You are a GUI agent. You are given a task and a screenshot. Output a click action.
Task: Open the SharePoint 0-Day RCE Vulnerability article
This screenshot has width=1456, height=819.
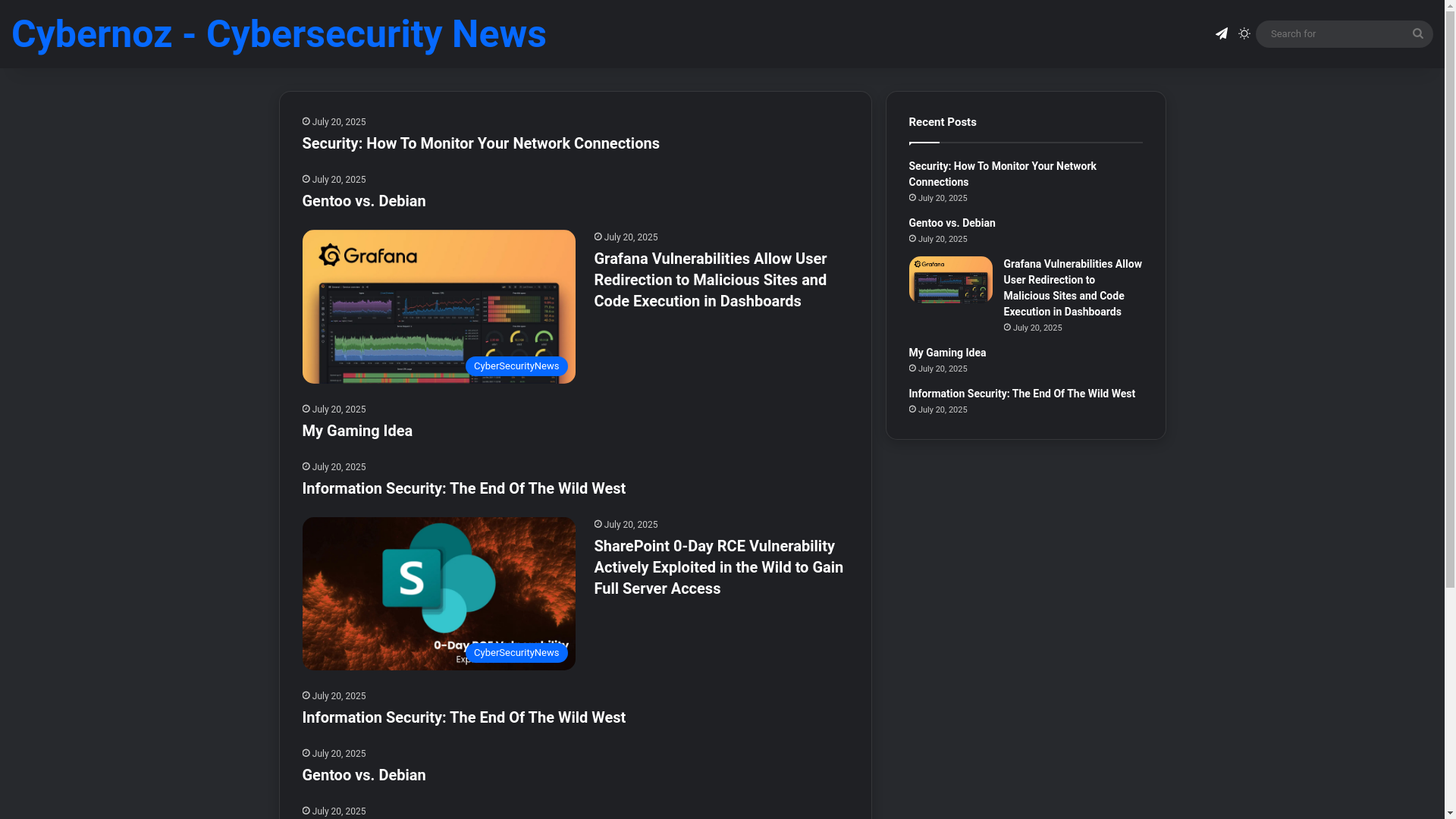[x=719, y=567]
